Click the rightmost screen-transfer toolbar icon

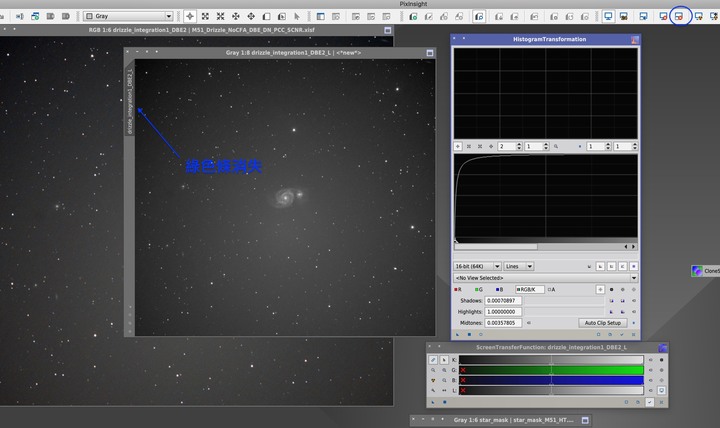pos(714,16)
